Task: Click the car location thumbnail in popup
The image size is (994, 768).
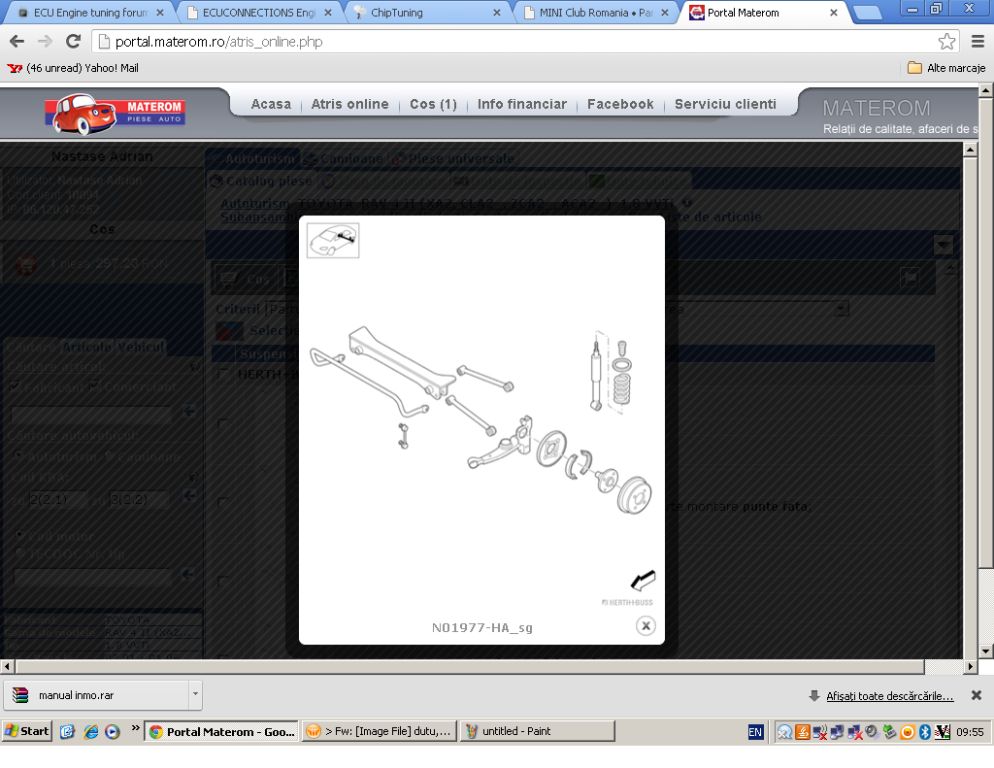Action: 333,240
